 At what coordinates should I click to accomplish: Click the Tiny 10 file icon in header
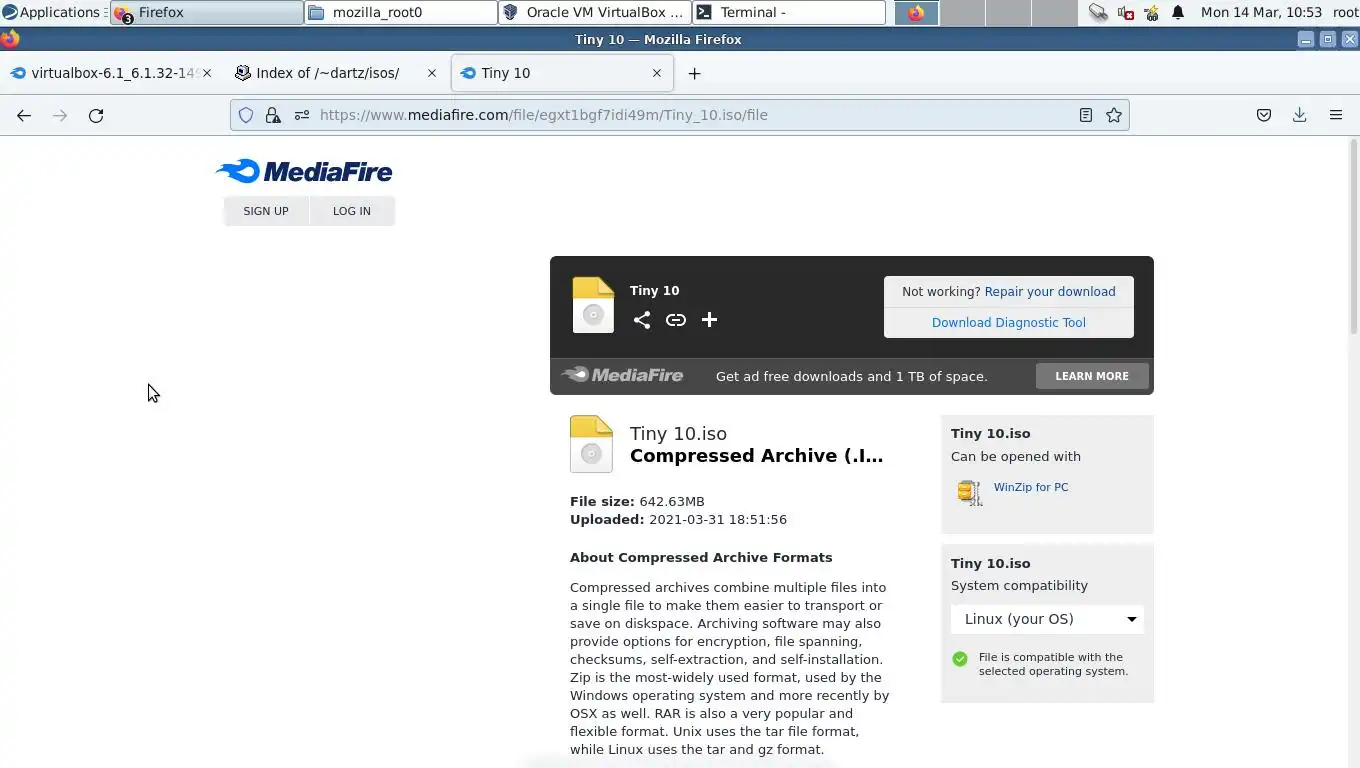593,305
